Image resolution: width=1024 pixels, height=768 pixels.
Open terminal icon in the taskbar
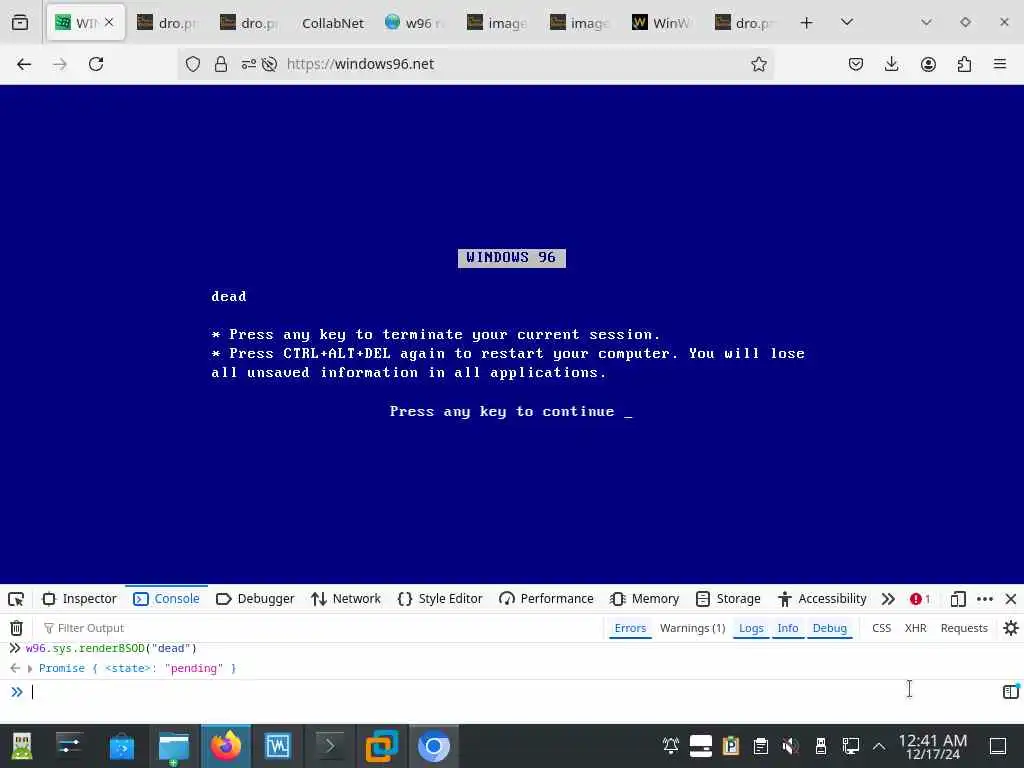coord(330,746)
